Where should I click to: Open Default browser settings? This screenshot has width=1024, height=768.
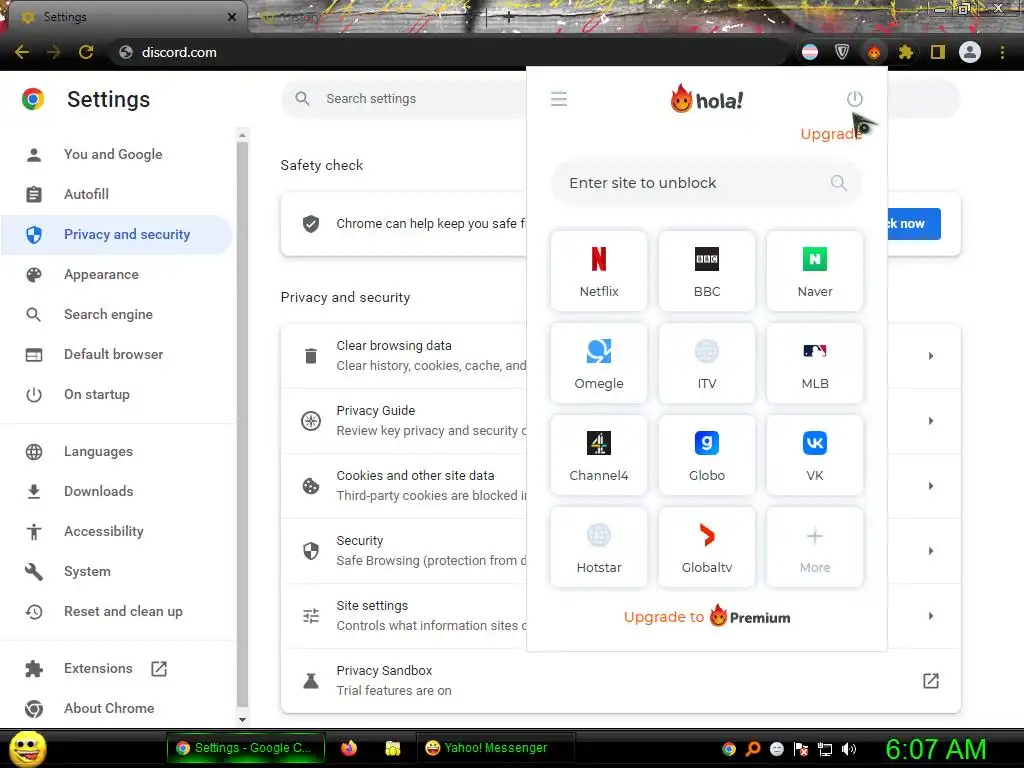tap(114, 354)
